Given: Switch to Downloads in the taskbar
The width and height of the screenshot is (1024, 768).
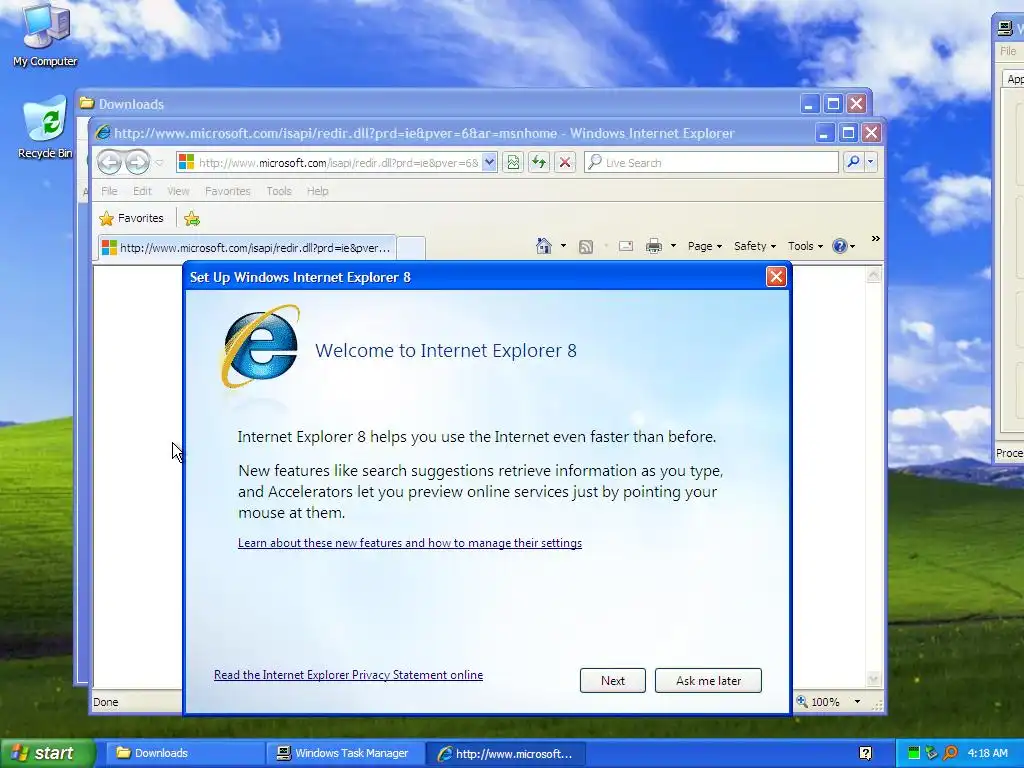Looking at the screenshot, I should pyautogui.click(x=184, y=753).
